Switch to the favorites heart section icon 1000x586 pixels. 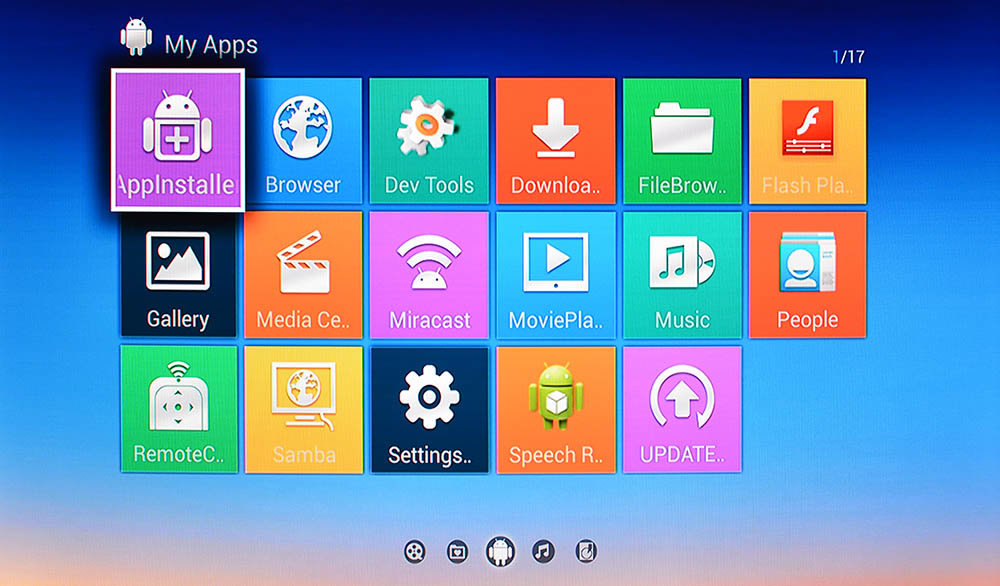point(457,552)
